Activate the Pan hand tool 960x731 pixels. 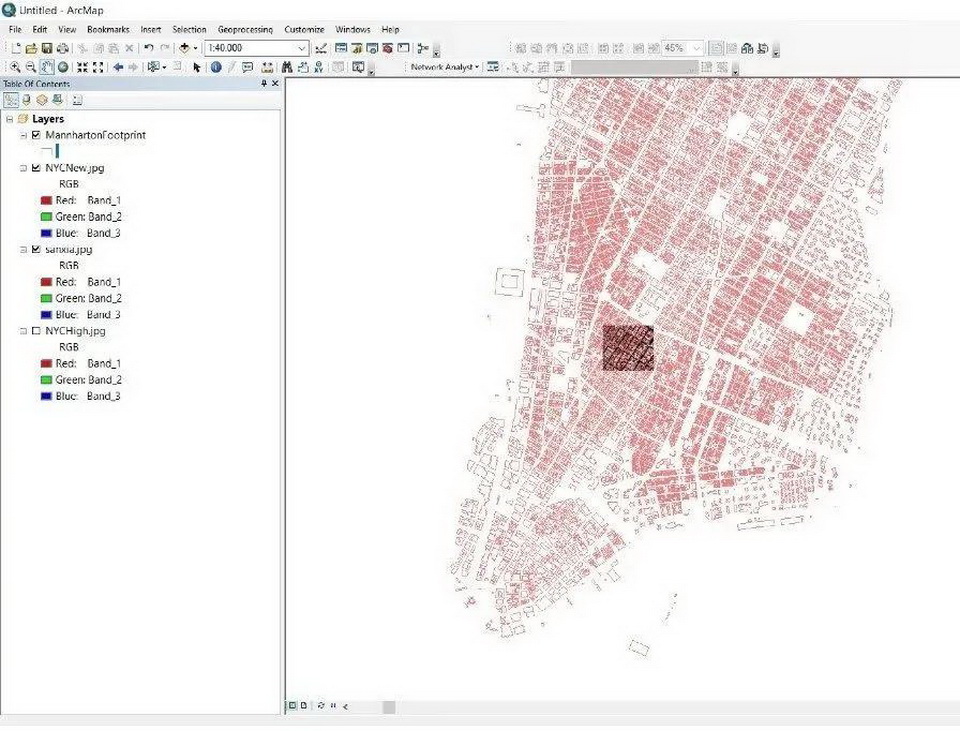(47, 67)
